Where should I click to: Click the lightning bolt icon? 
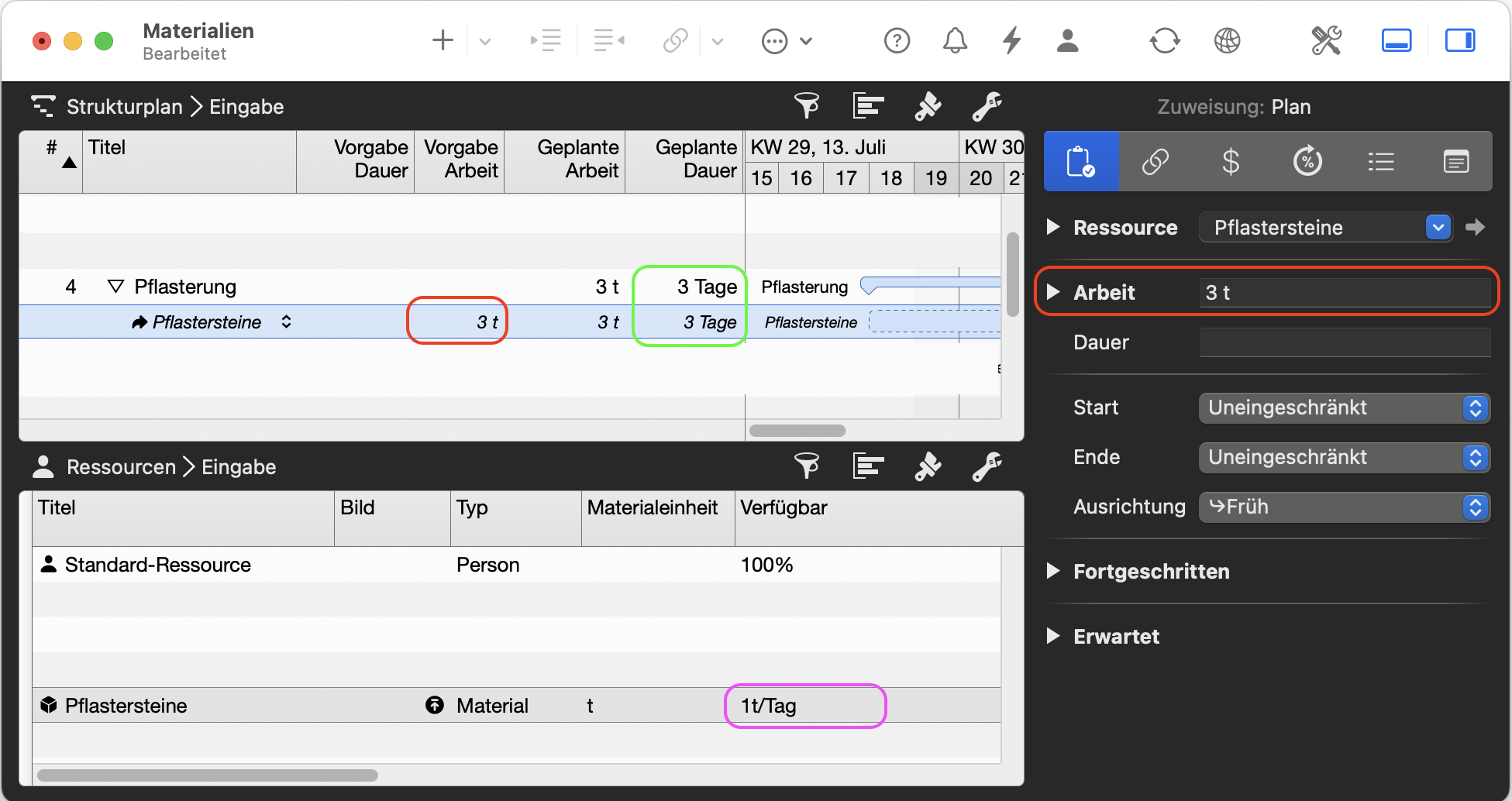1011,40
